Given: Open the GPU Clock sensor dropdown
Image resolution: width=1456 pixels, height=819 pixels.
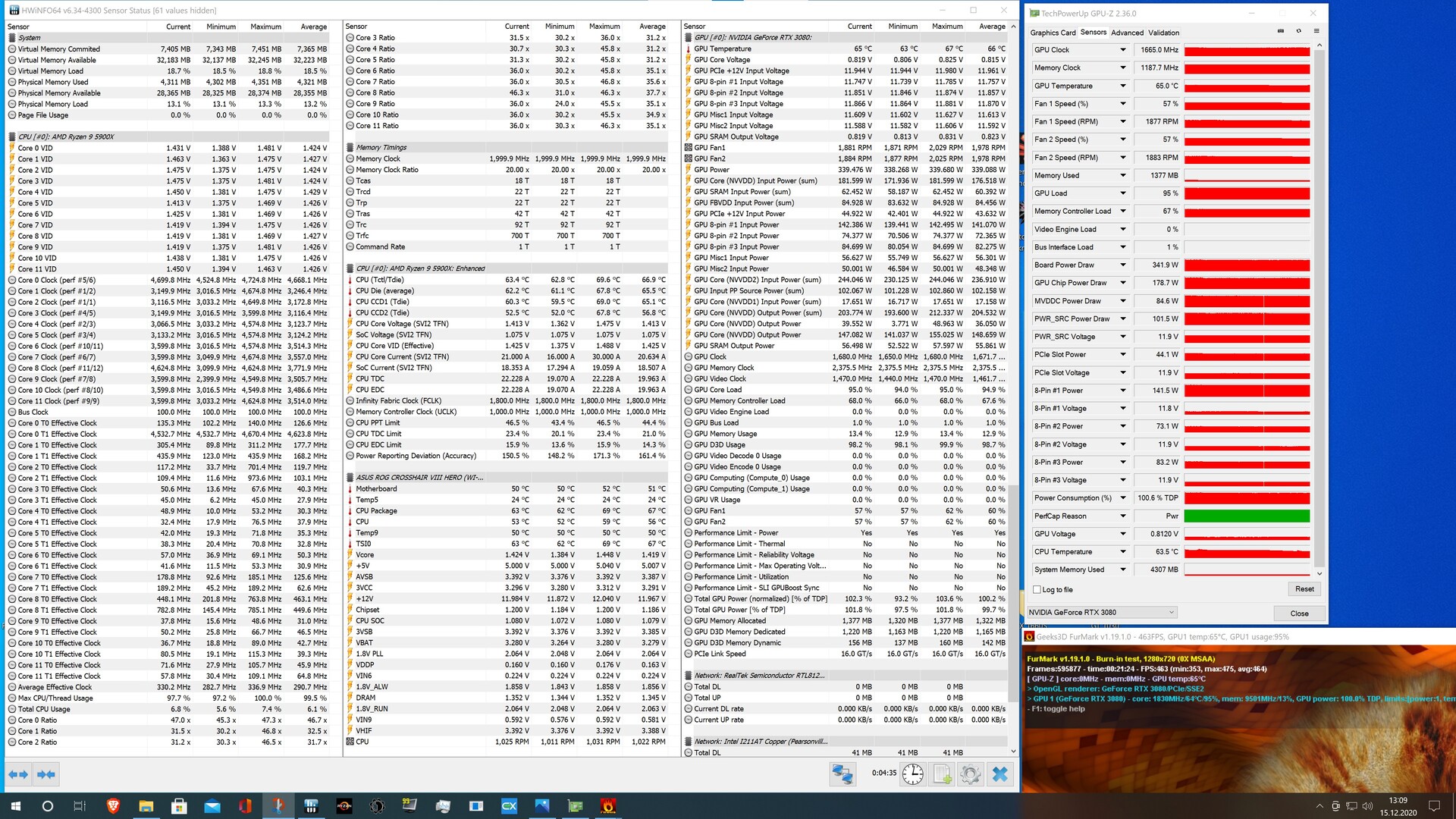Looking at the screenshot, I should coord(1123,50).
